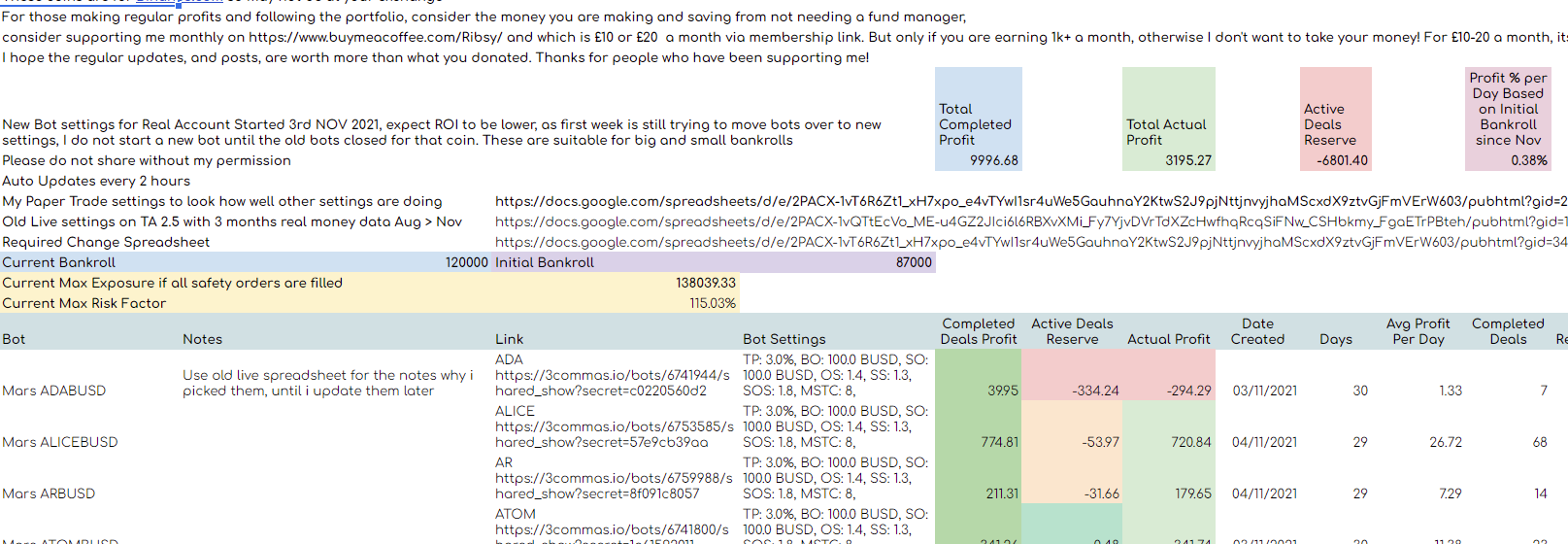Click 'Current Max Exposure if all safety orders' label
Image resolution: width=1568 pixels, height=544 pixels.
(x=172, y=283)
